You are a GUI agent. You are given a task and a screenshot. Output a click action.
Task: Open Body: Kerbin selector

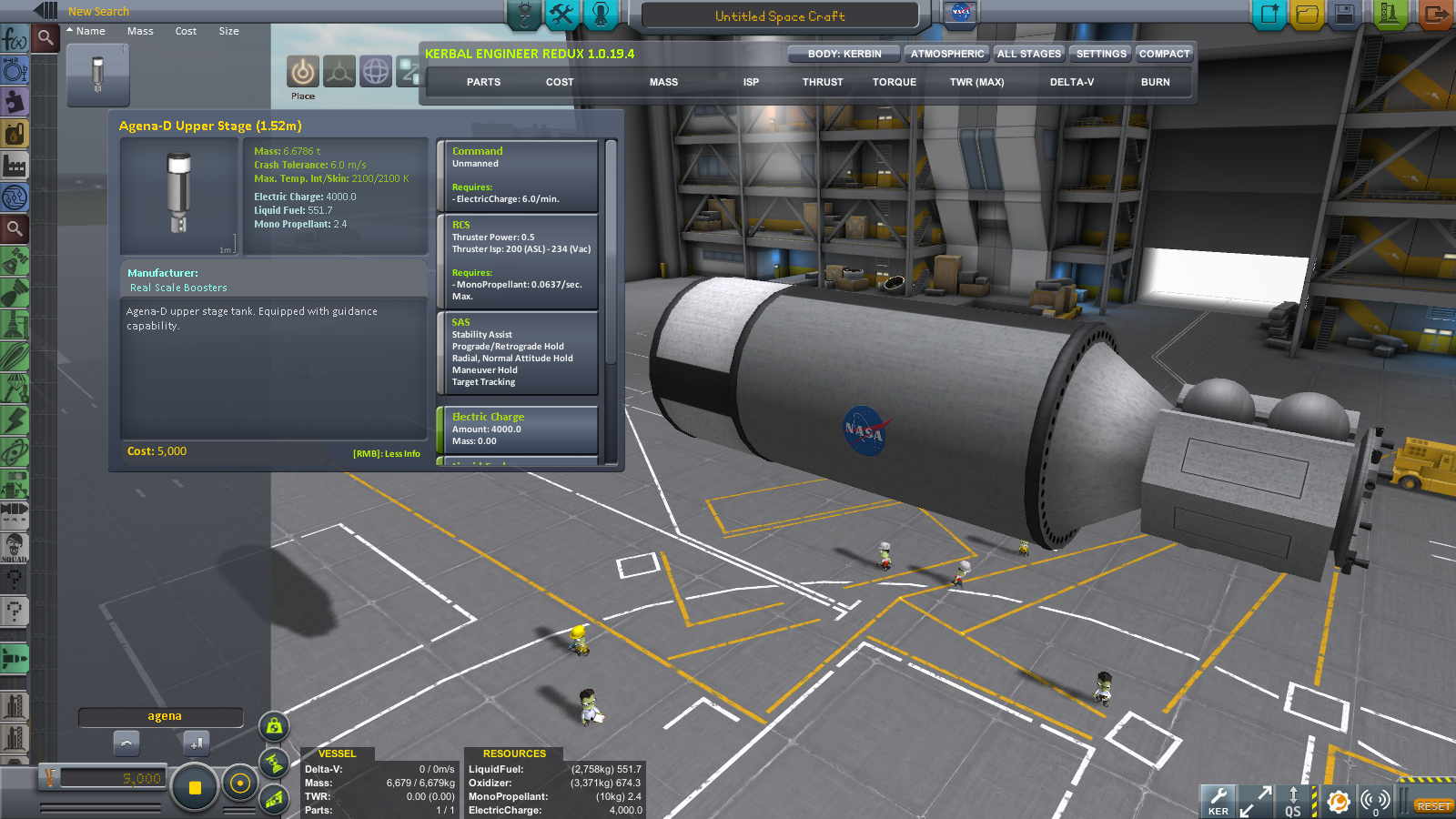[844, 54]
